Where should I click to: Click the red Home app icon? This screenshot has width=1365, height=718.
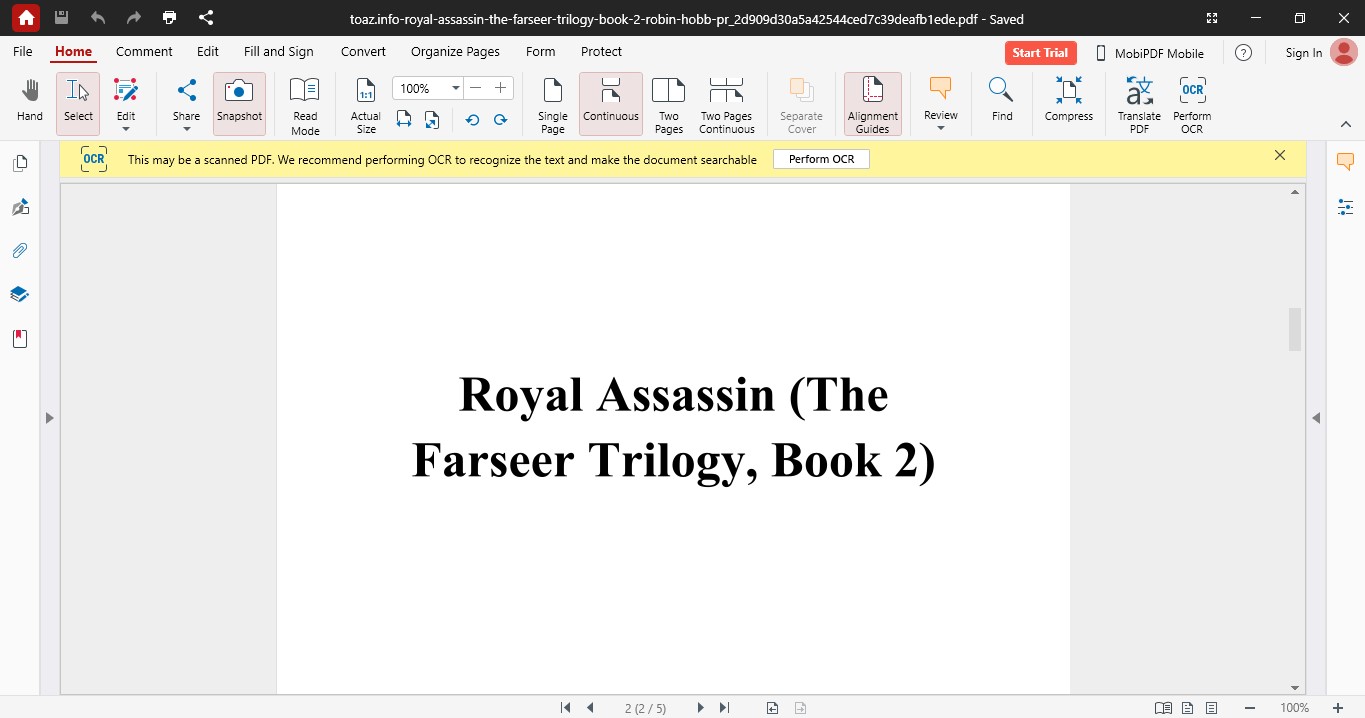coord(26,18)
